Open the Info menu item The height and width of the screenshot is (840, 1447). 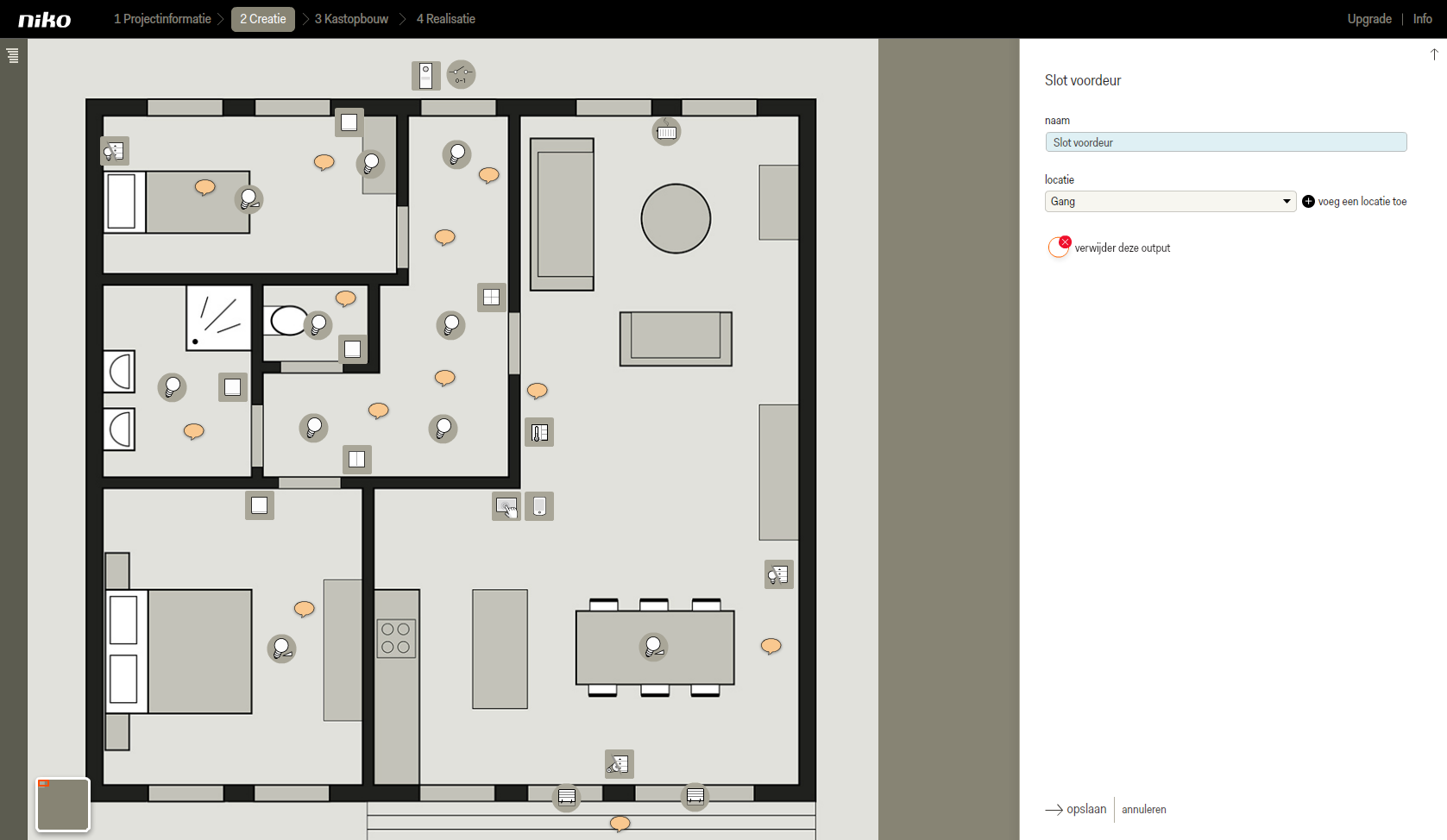1423,19
